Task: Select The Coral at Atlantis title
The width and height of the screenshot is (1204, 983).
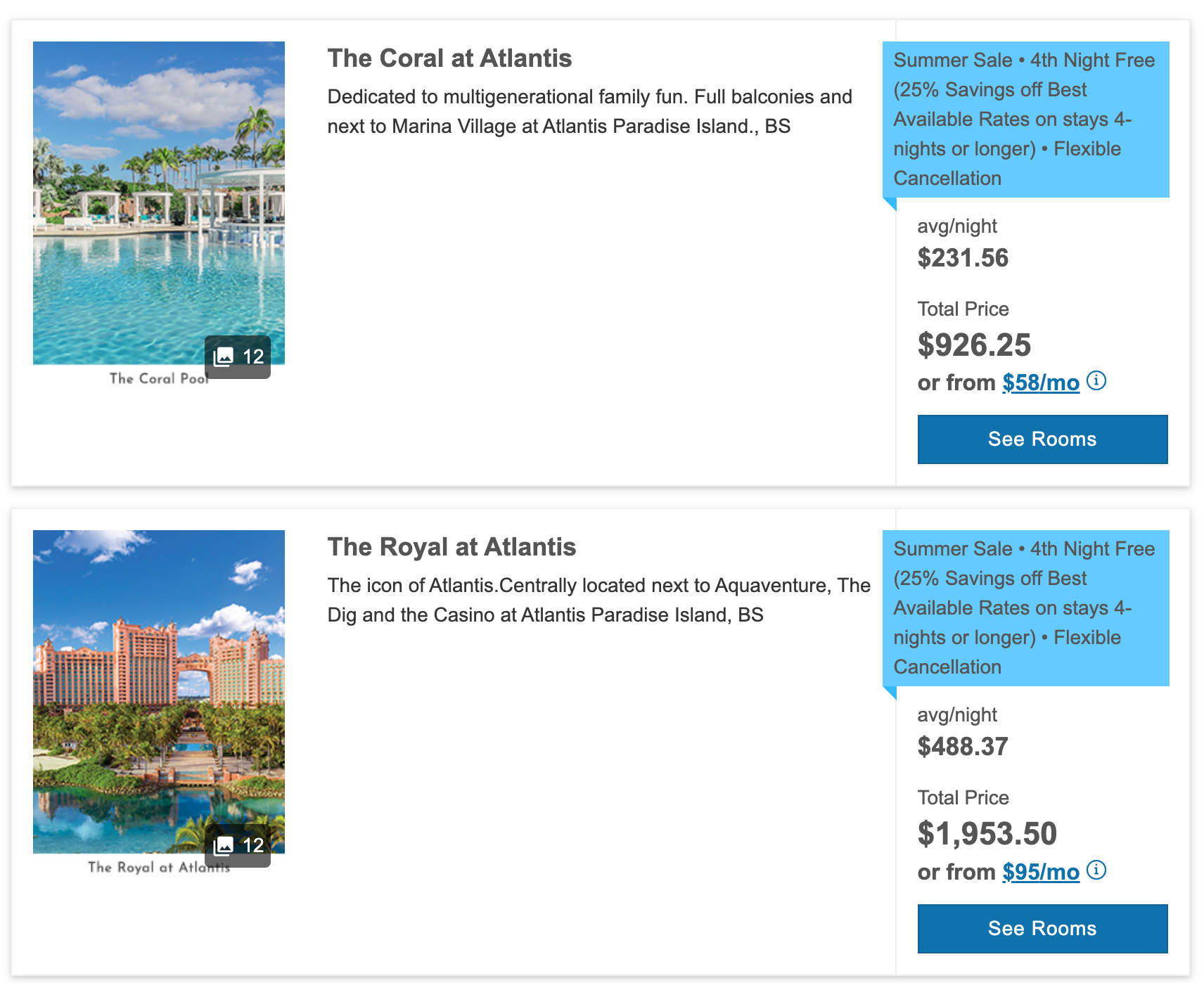Action: 449,58
